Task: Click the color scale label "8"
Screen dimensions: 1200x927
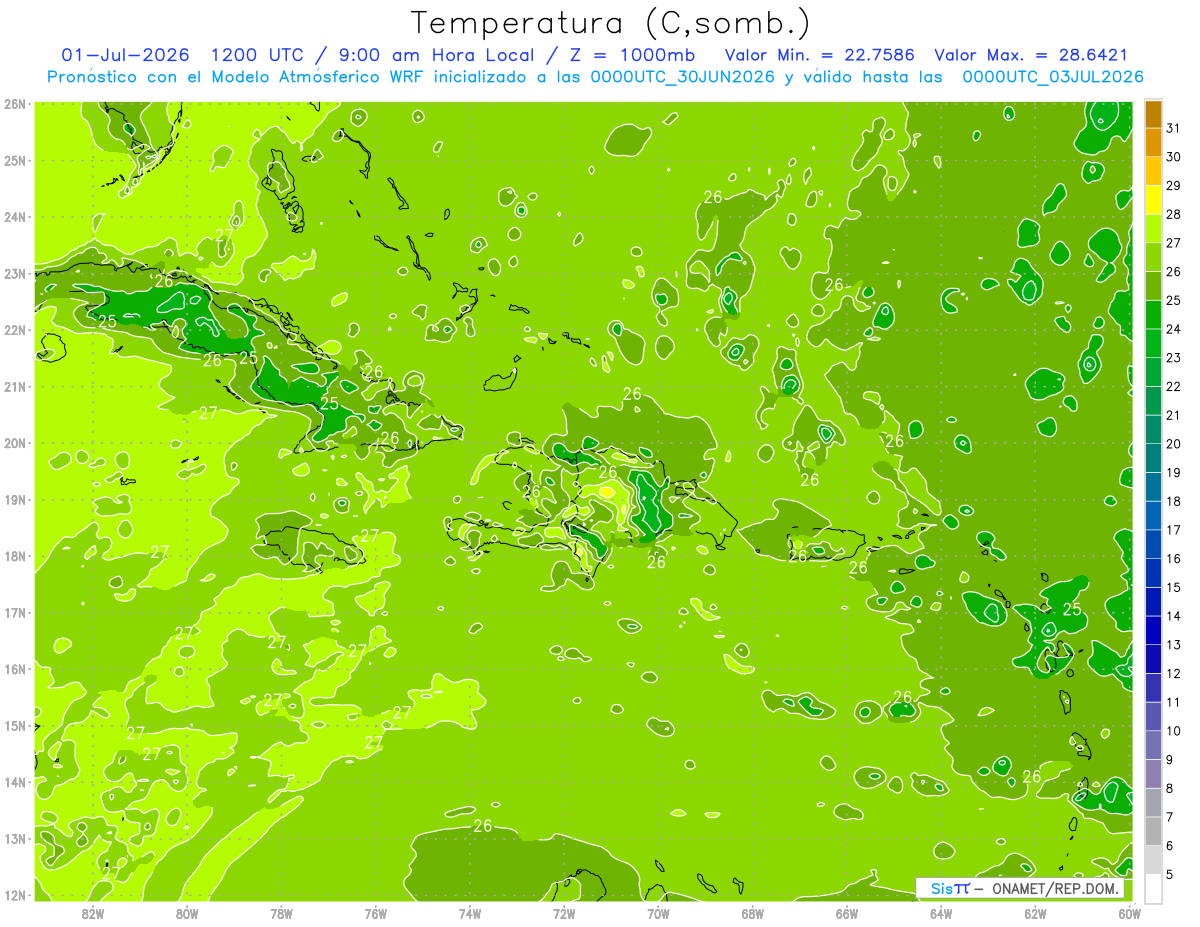Action: click(x=1170, y=788)
